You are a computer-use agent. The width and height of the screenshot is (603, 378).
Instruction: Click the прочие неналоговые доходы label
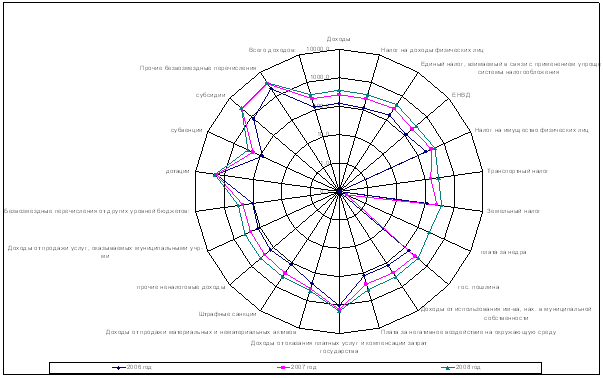click(181, 287)
